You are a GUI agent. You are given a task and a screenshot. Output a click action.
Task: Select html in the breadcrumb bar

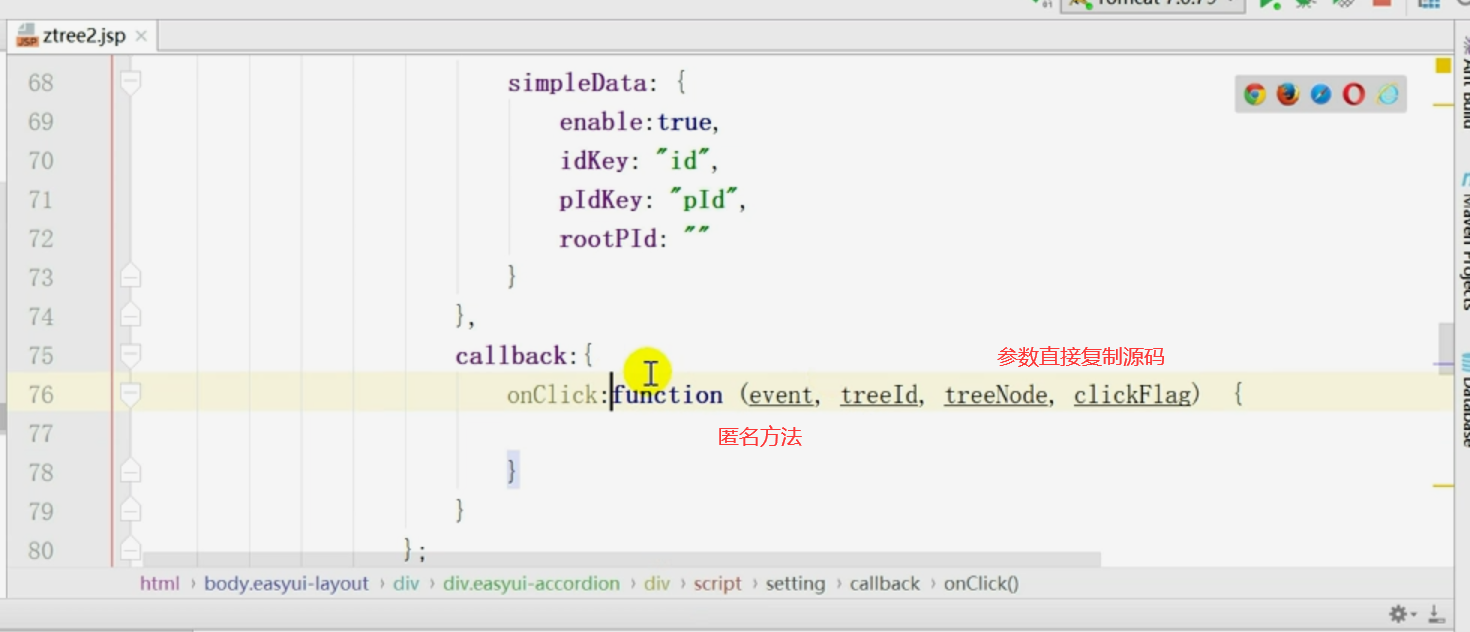(160, 584)
